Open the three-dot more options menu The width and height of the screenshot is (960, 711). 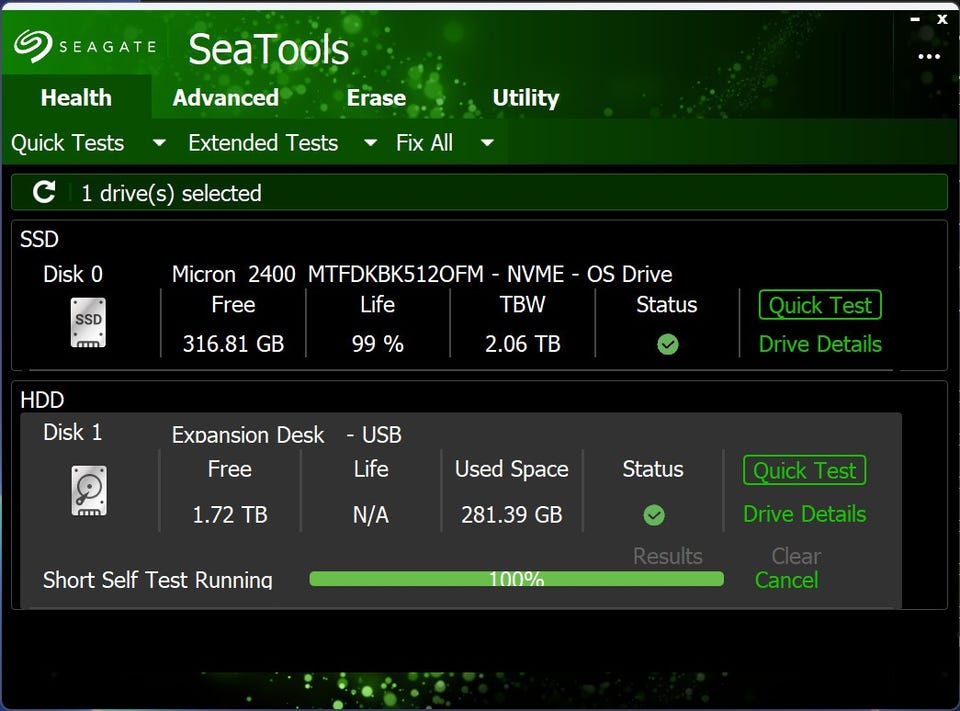[929, 56]
